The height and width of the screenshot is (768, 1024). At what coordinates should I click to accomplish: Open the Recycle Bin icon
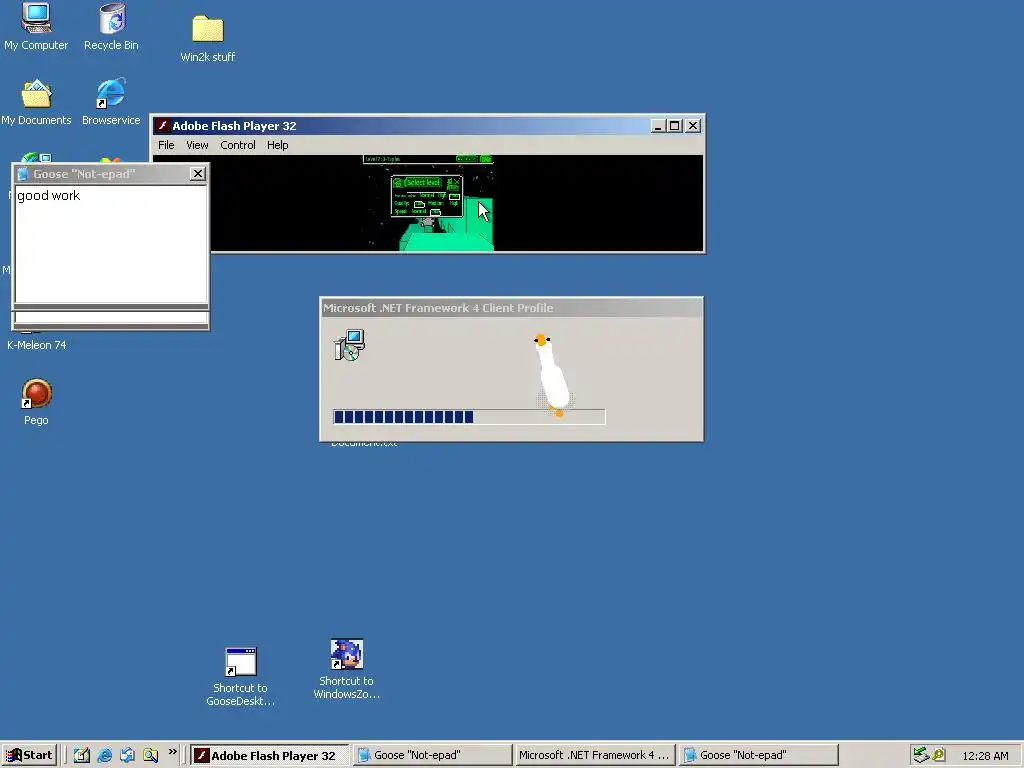[x=112, y=18]
